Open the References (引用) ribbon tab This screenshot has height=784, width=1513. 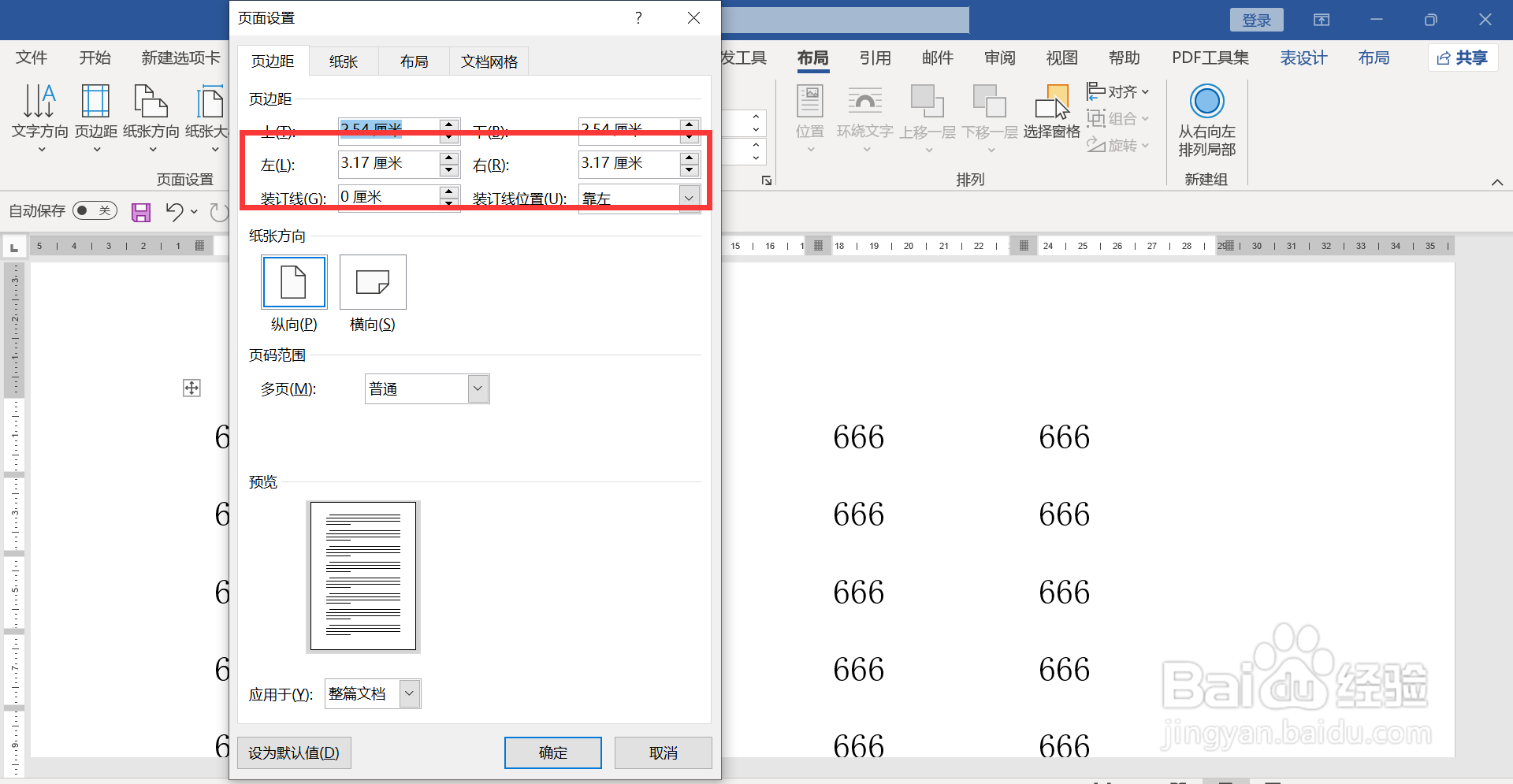(x=875, y=58)
